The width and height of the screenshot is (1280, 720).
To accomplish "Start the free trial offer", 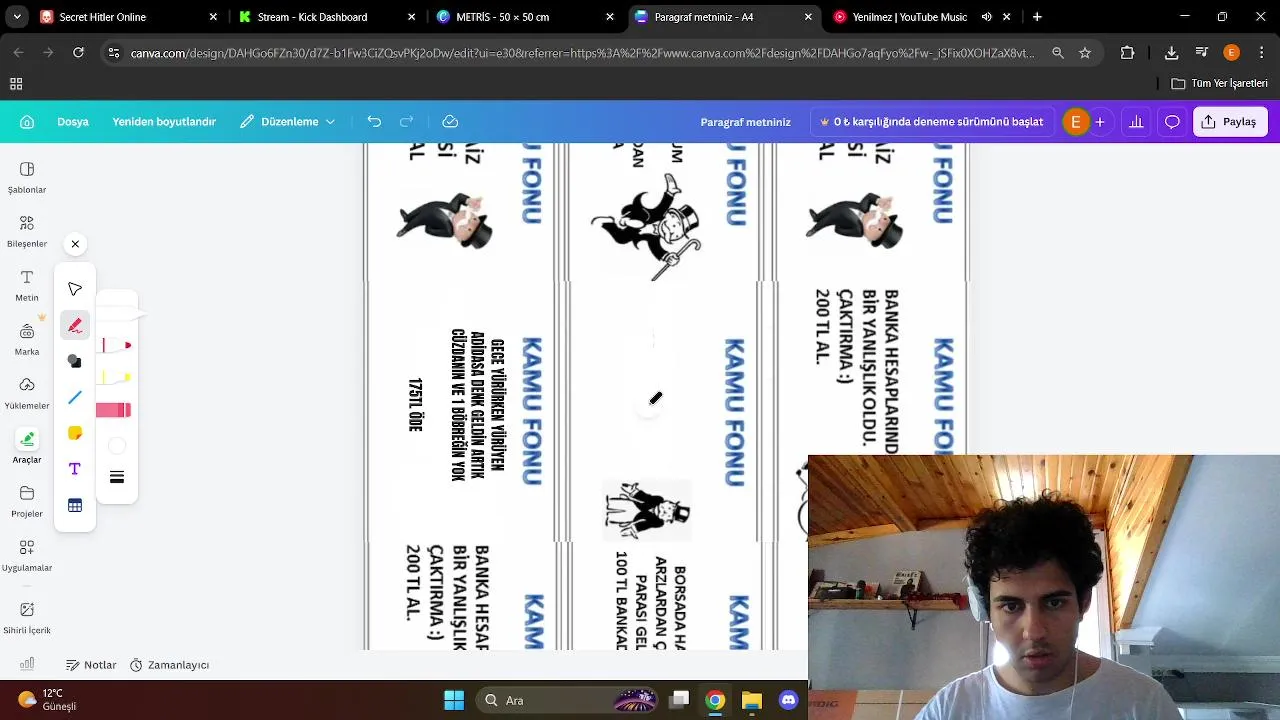I will [931, 122].
